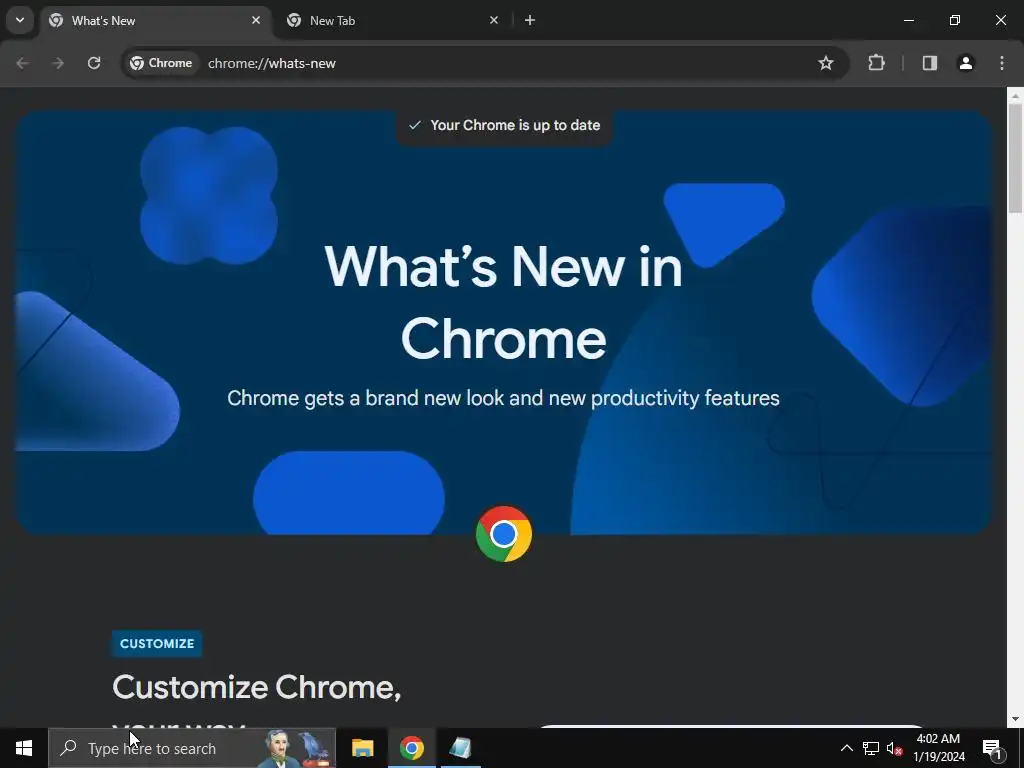The height and width of the screenshot is (768, 1024).
Task: Click the 'Chrome gets a brand new look' subtitle
Action: coord(504,398)
